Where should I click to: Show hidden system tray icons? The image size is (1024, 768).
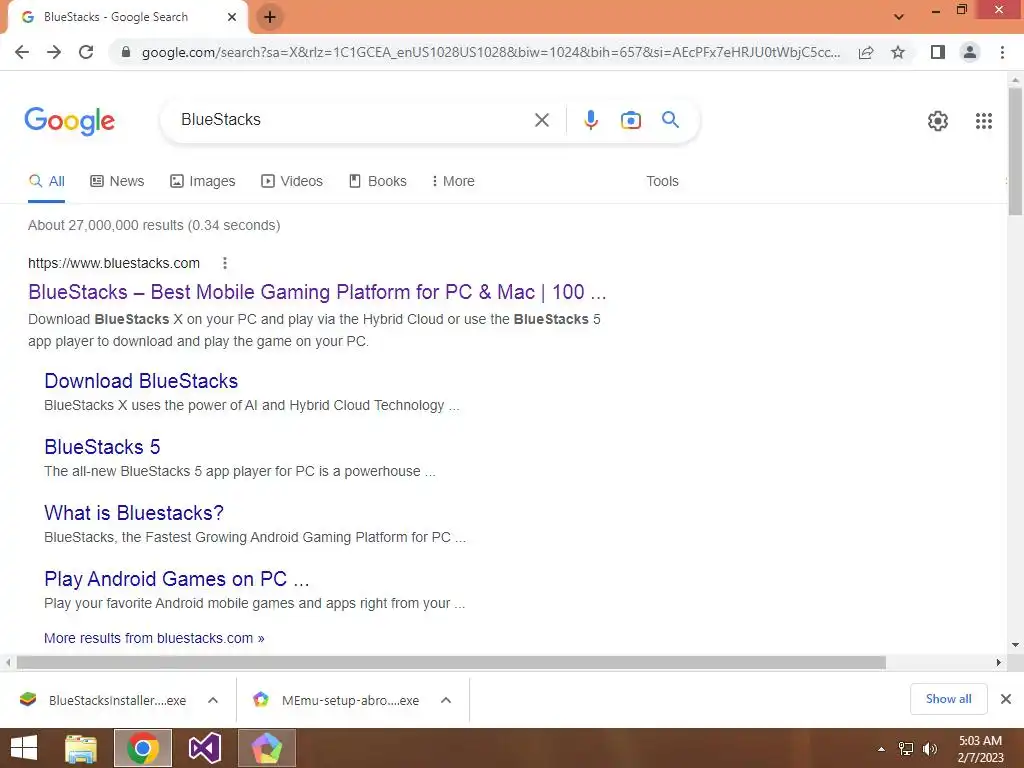pyautogui.click(x=882, y=749)
